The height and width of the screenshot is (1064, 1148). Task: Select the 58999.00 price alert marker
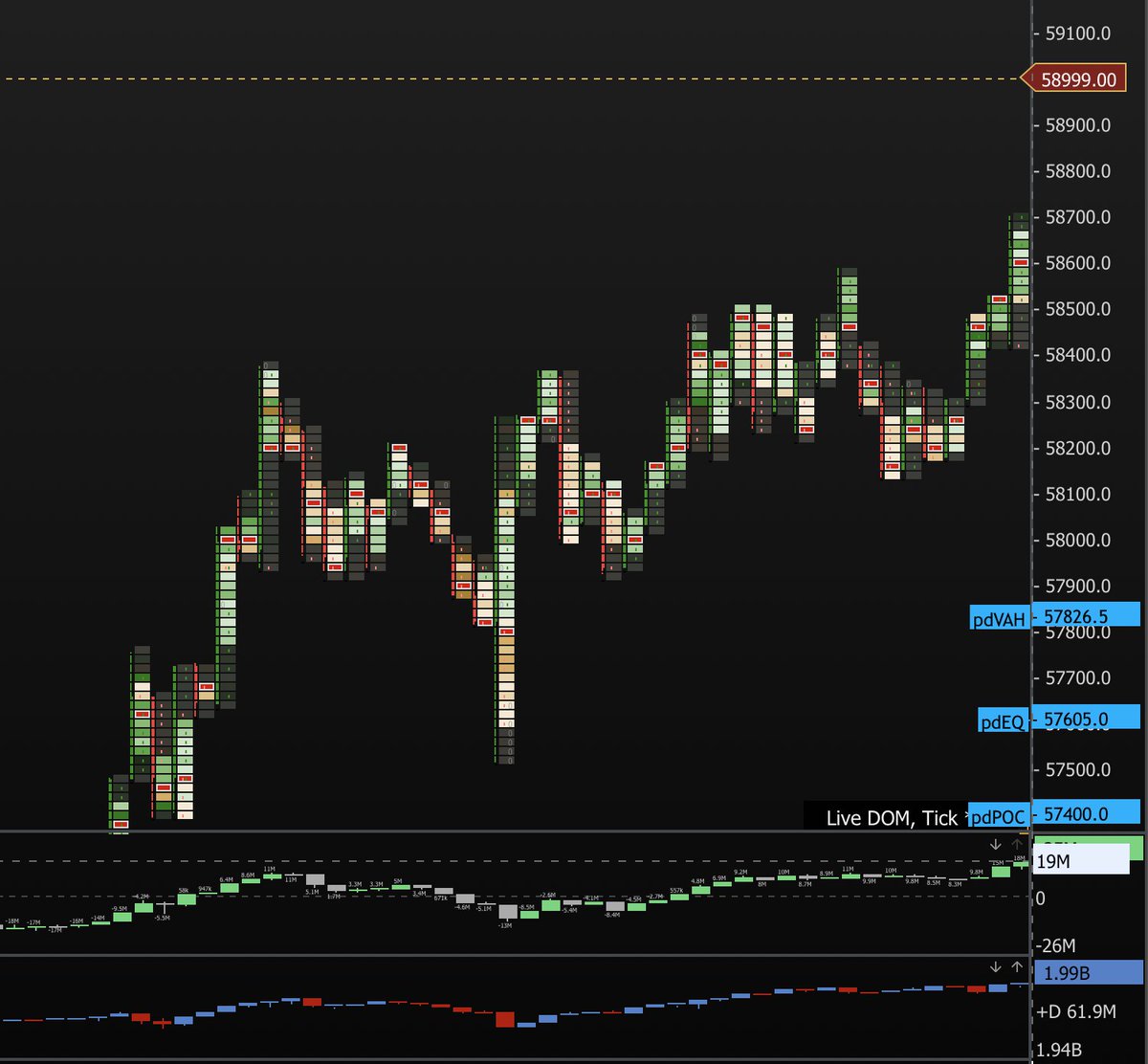(x=1073, y=79)
